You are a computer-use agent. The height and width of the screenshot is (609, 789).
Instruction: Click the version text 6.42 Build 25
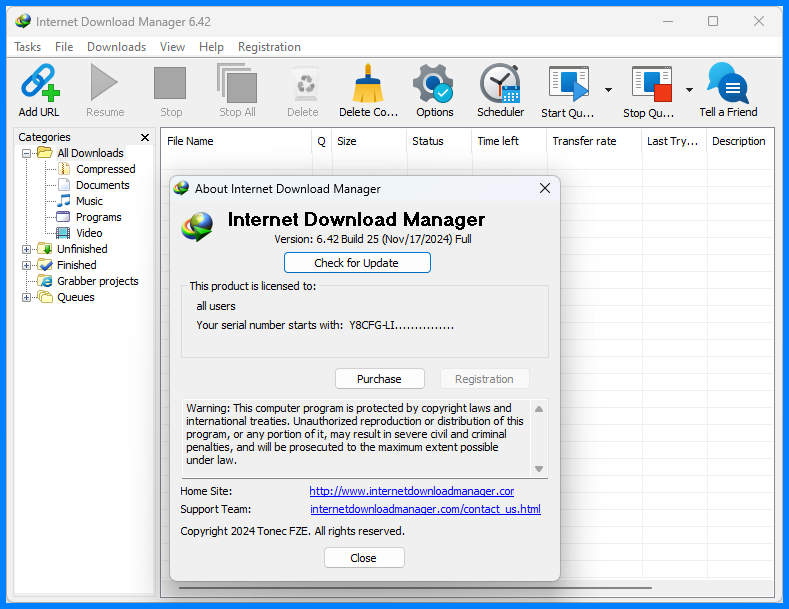[373, 239]
